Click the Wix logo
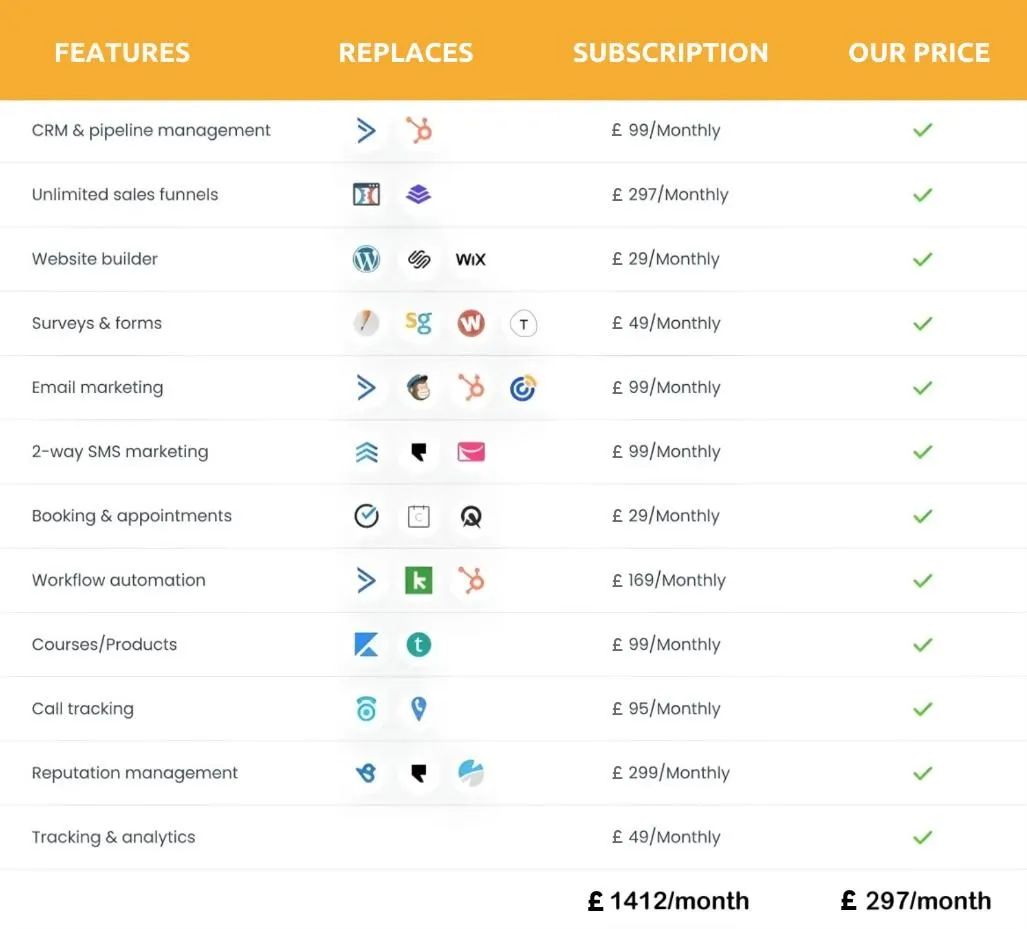 click(x=471, y=259)
